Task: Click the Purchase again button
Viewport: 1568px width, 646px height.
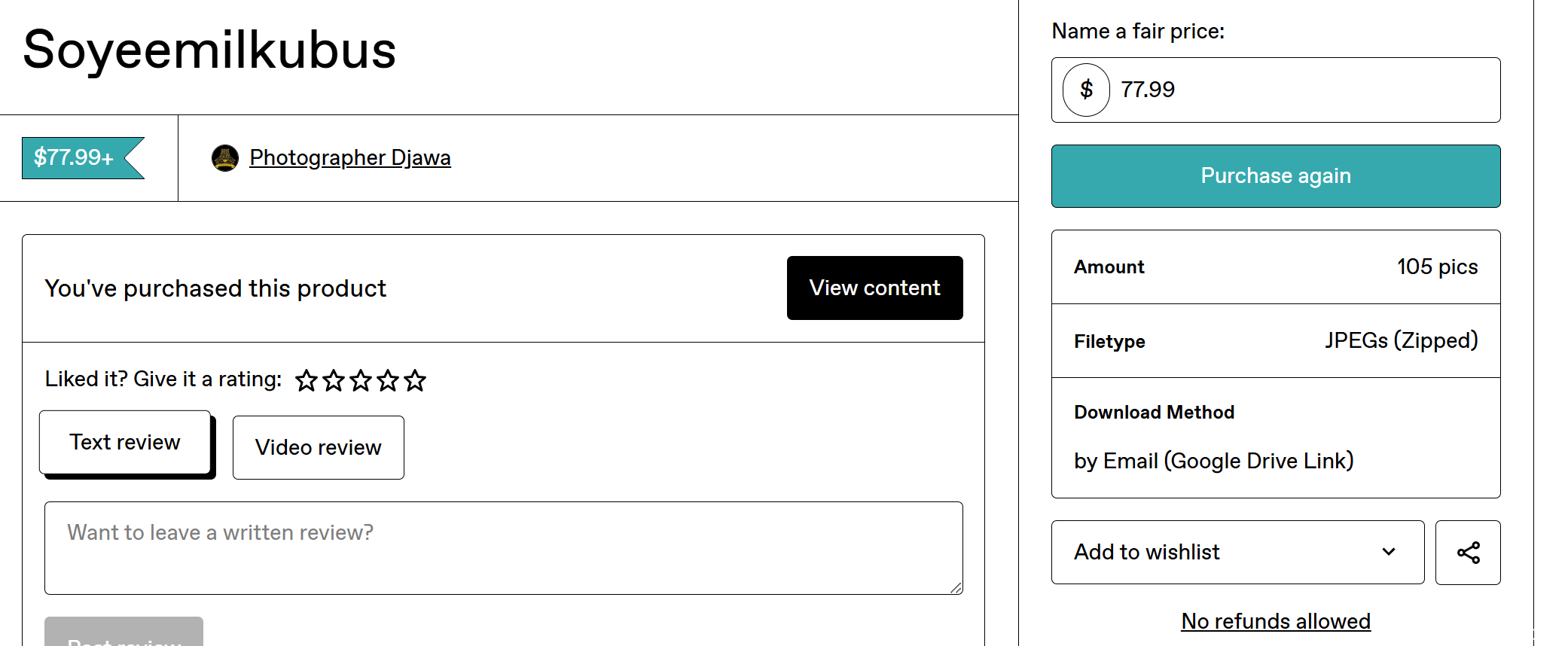Action: point(1276,176)
